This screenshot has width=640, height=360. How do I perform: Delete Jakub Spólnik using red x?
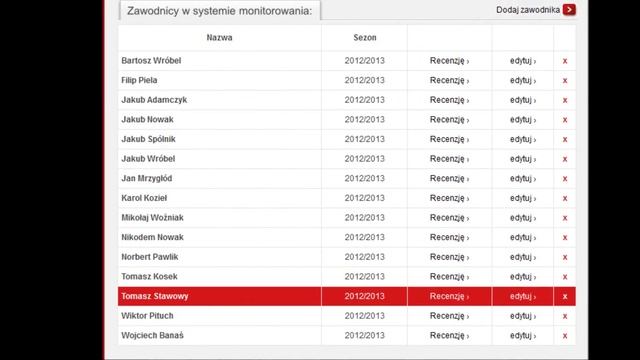click(565, 139)
